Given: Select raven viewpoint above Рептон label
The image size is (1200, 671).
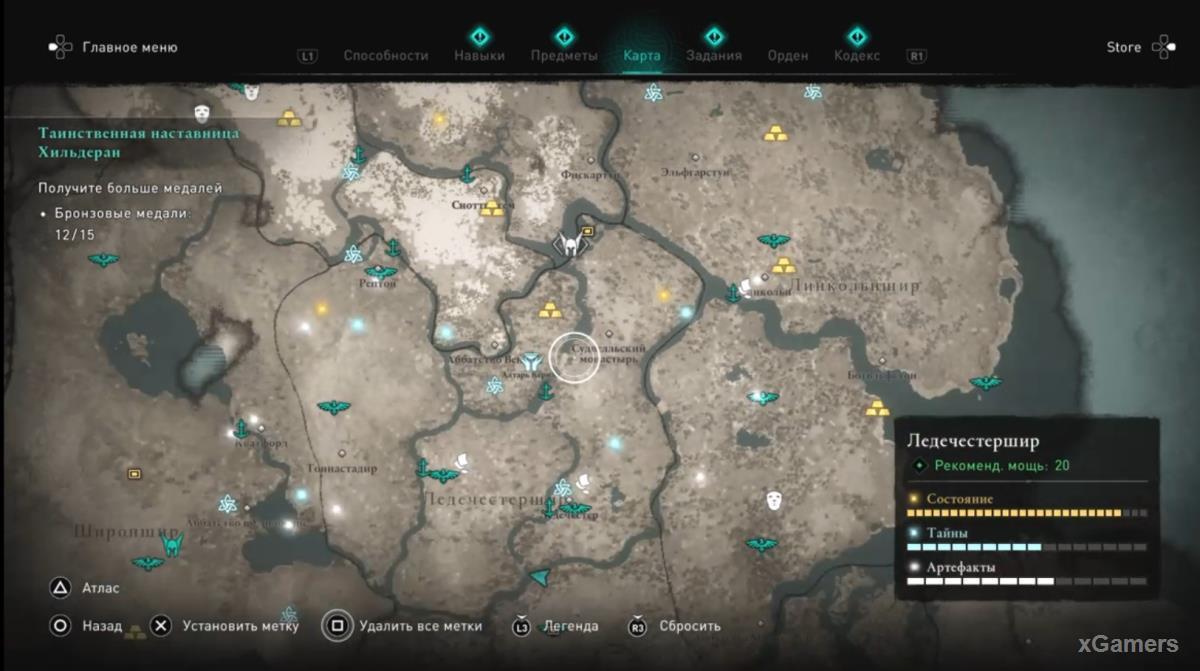Looking at the screenshot, I should click(x=380, y=271).
